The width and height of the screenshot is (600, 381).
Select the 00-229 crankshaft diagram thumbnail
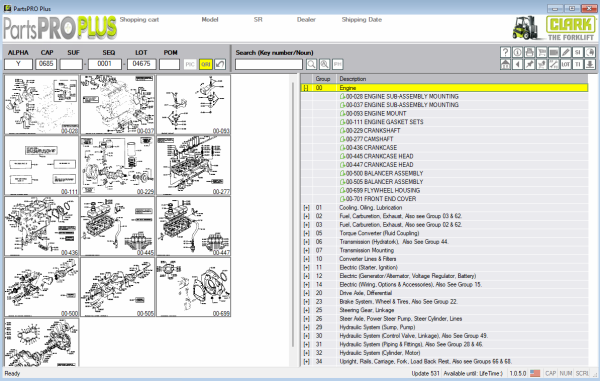coord(117,165)
